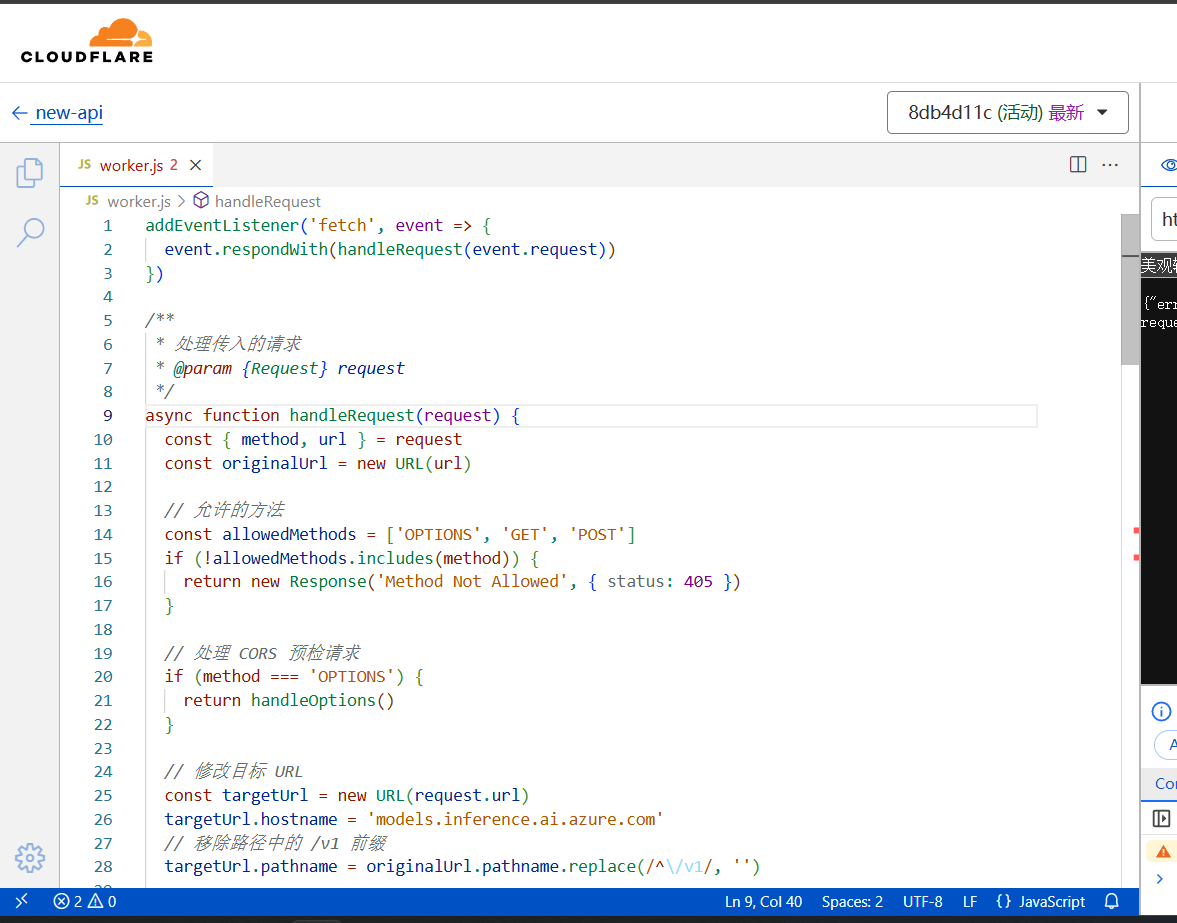Open the editor more actions ellipsis
The image size is (1177, 923).
[x=1110, y=164]
